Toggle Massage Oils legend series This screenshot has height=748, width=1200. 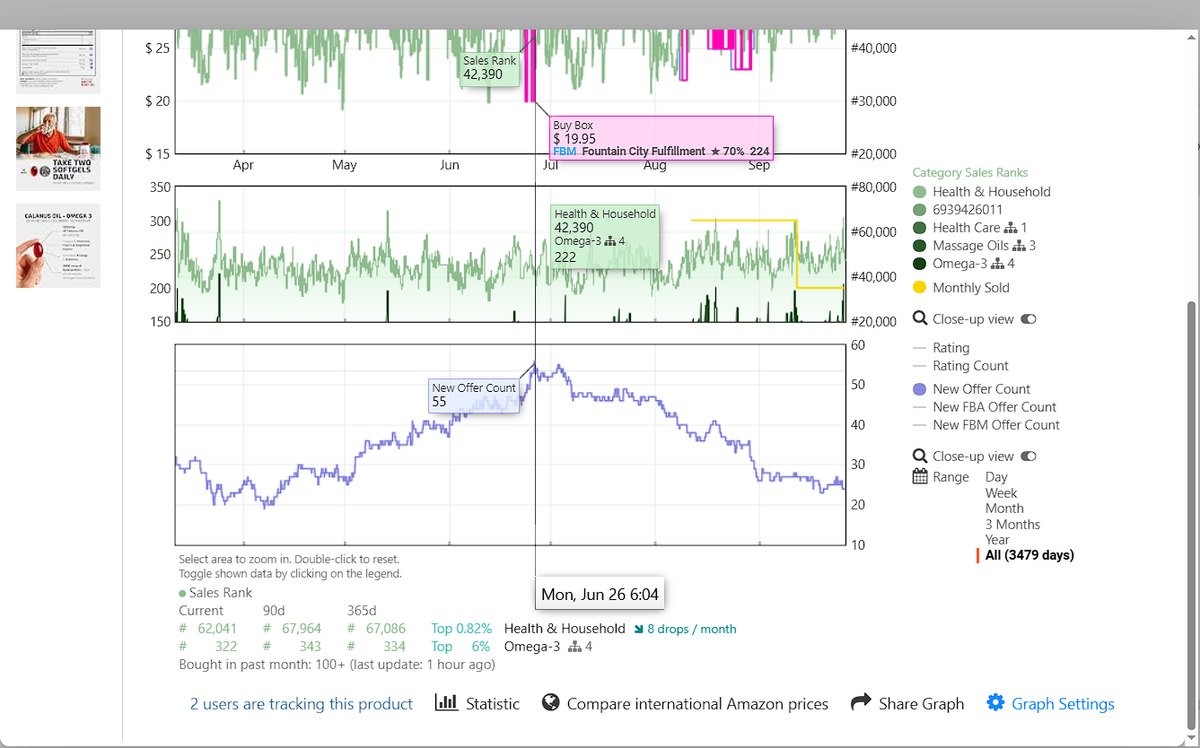971,246
